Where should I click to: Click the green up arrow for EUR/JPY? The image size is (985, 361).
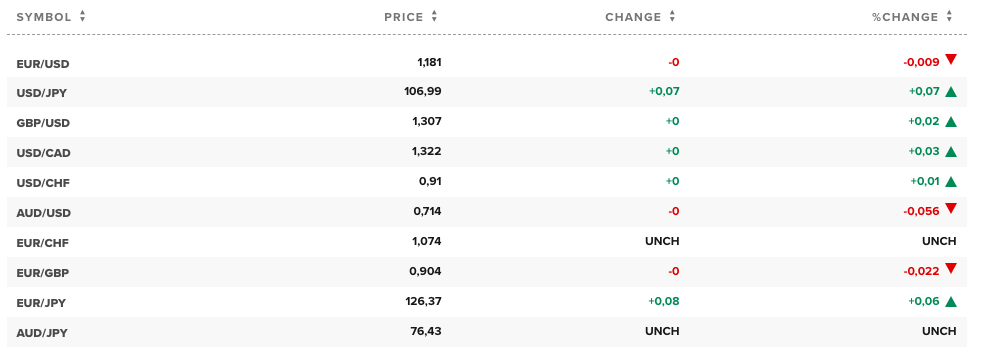(x=950, y=301)
